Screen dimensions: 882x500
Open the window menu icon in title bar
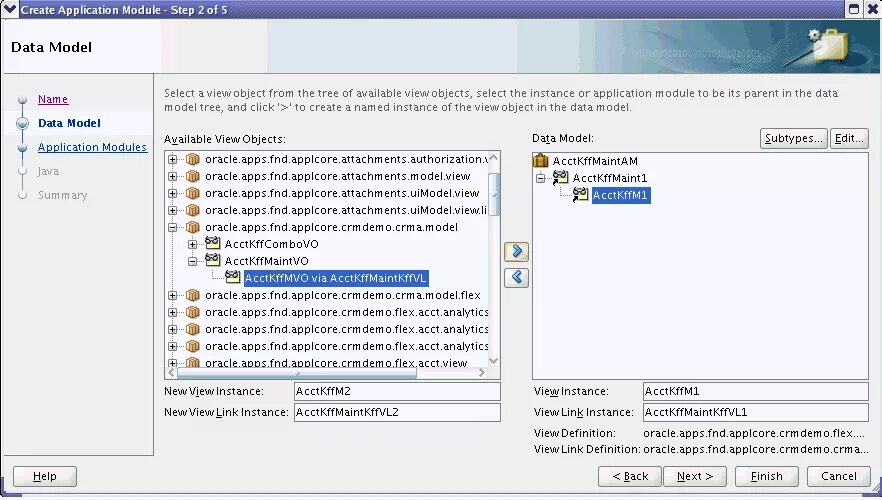tap(10, 9)
